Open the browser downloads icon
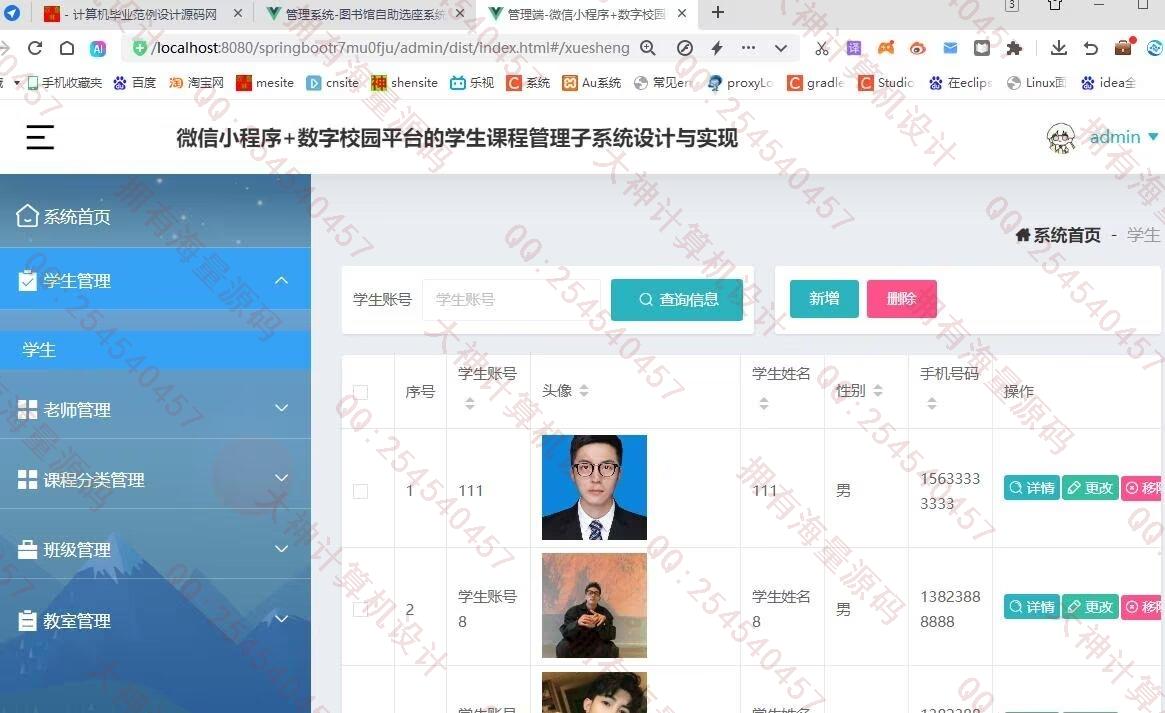Image resolution: width=1165 pixels, height=713 pixels. pyautogui.click(x=1059, y=48)
